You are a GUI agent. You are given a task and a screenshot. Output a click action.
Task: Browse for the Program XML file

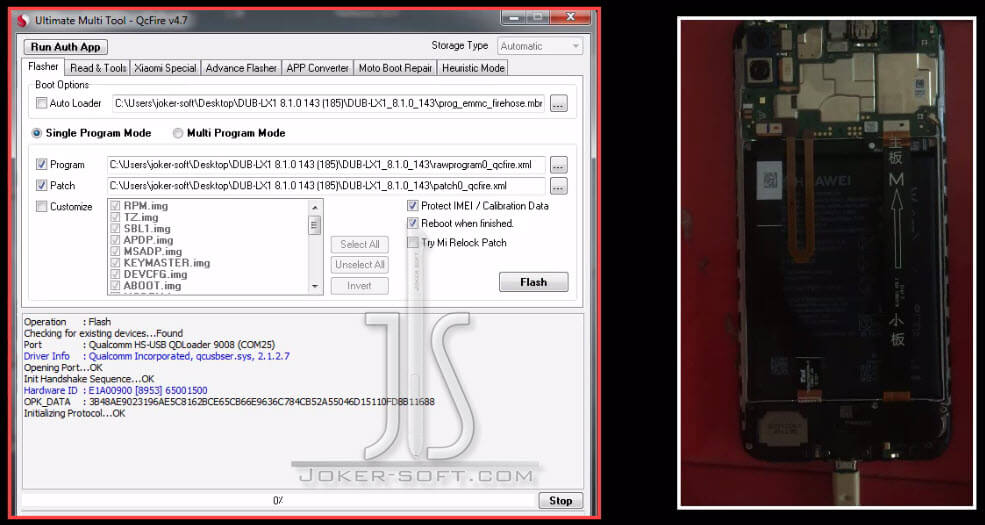pyautogui.click(x=558, y=165)
